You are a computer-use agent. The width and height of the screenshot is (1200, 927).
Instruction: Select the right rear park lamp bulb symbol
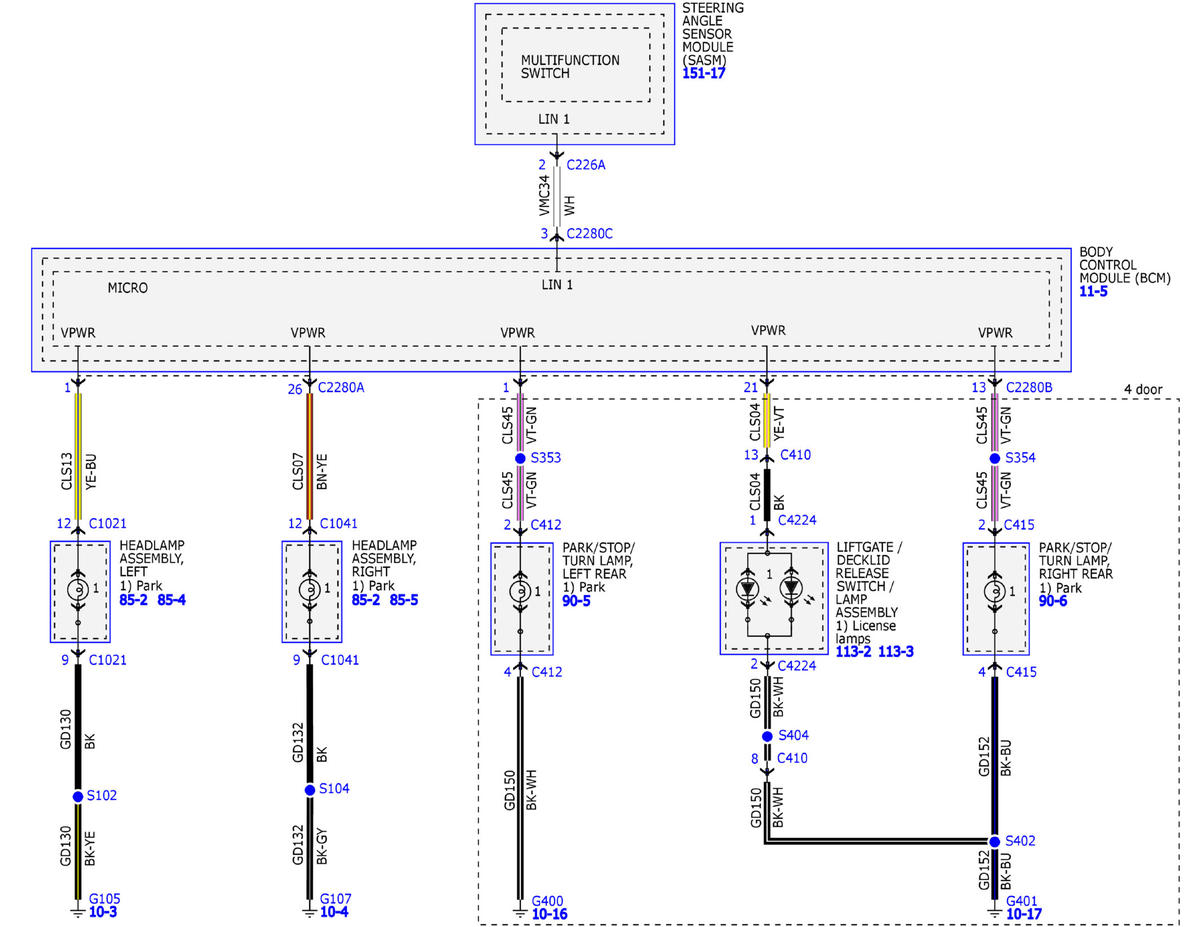[x=994, y=591]
